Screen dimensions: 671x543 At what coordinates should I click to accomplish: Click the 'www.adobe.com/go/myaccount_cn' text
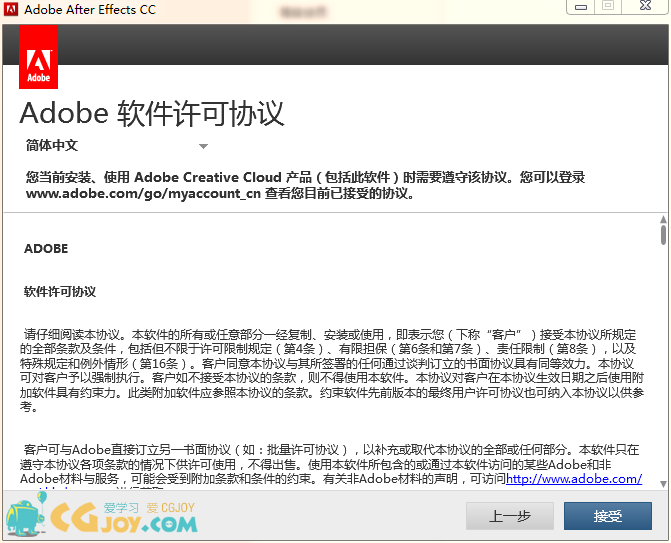click(143, 193)
